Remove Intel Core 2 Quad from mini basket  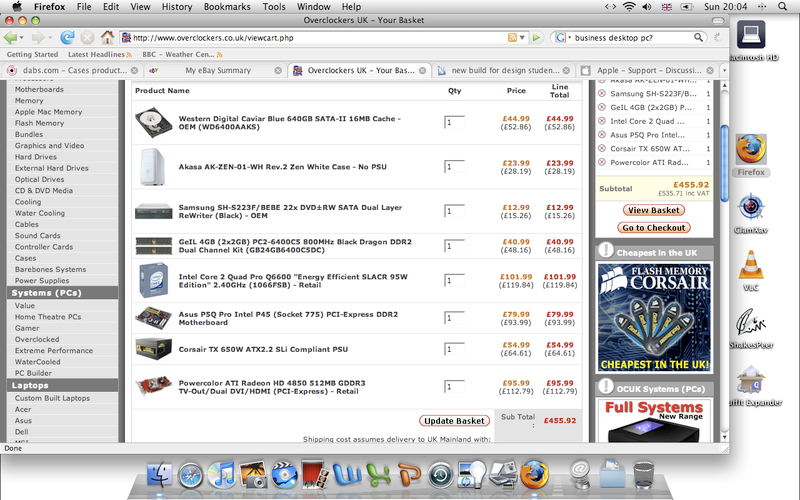tap(602, 121)
